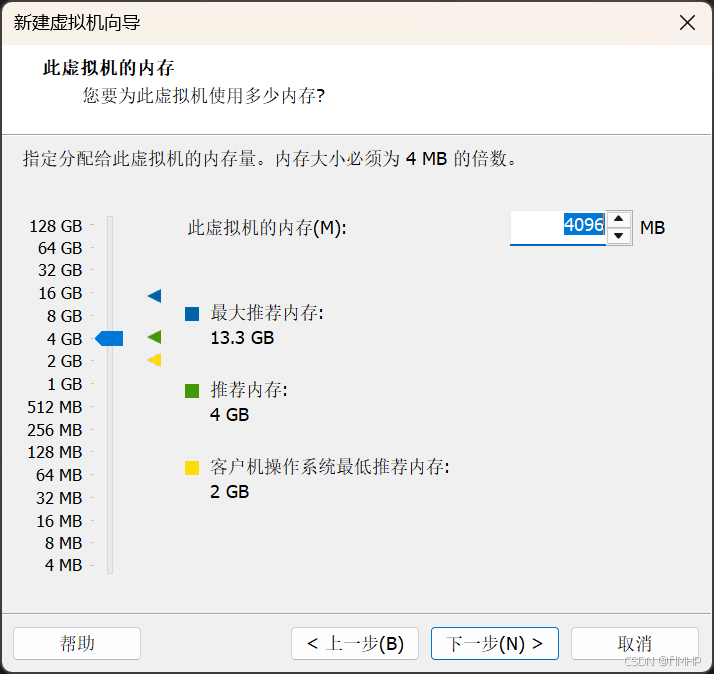
Task: Click the blue maximum recommended memory arrow marker
Action: click(x=154, y=295)
